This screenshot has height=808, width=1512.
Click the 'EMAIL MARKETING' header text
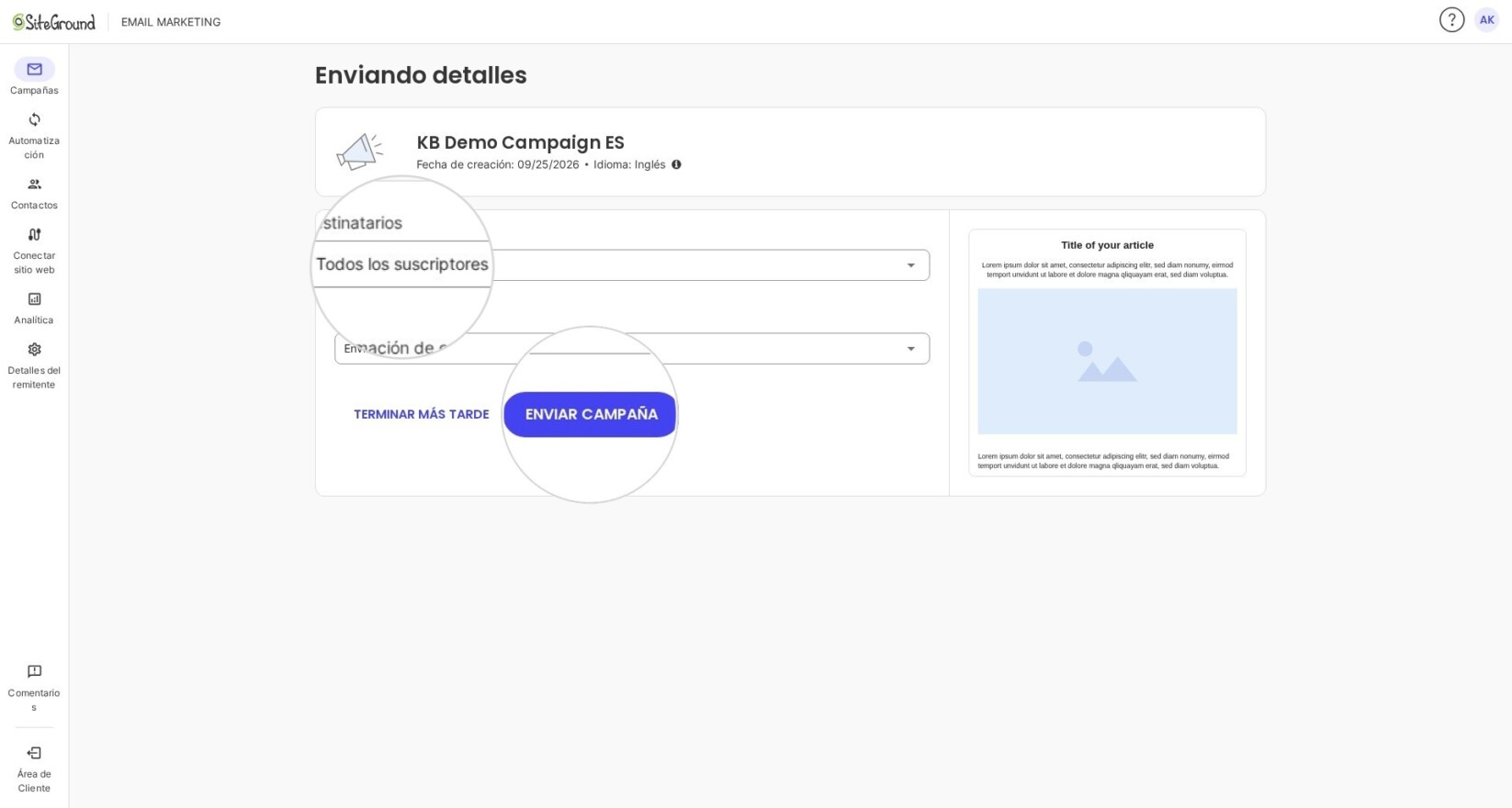[171, 22]
